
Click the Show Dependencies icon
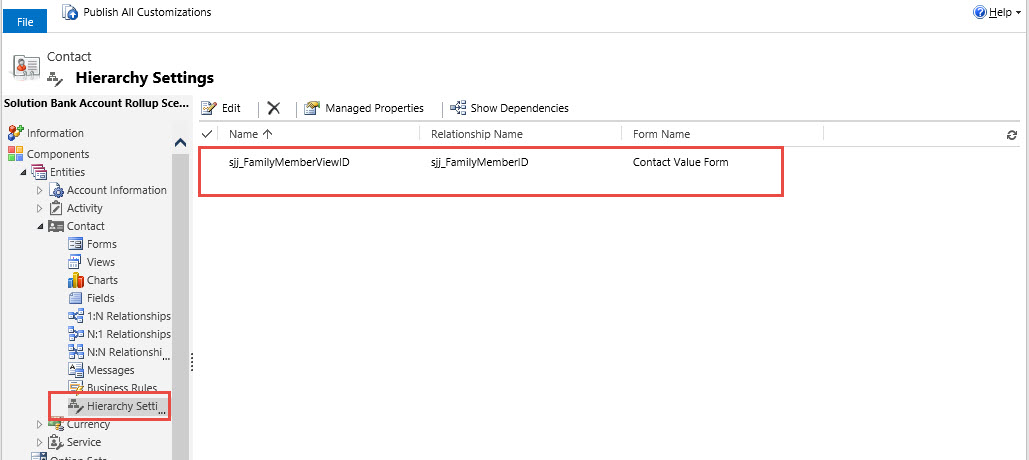coord(458,108)
